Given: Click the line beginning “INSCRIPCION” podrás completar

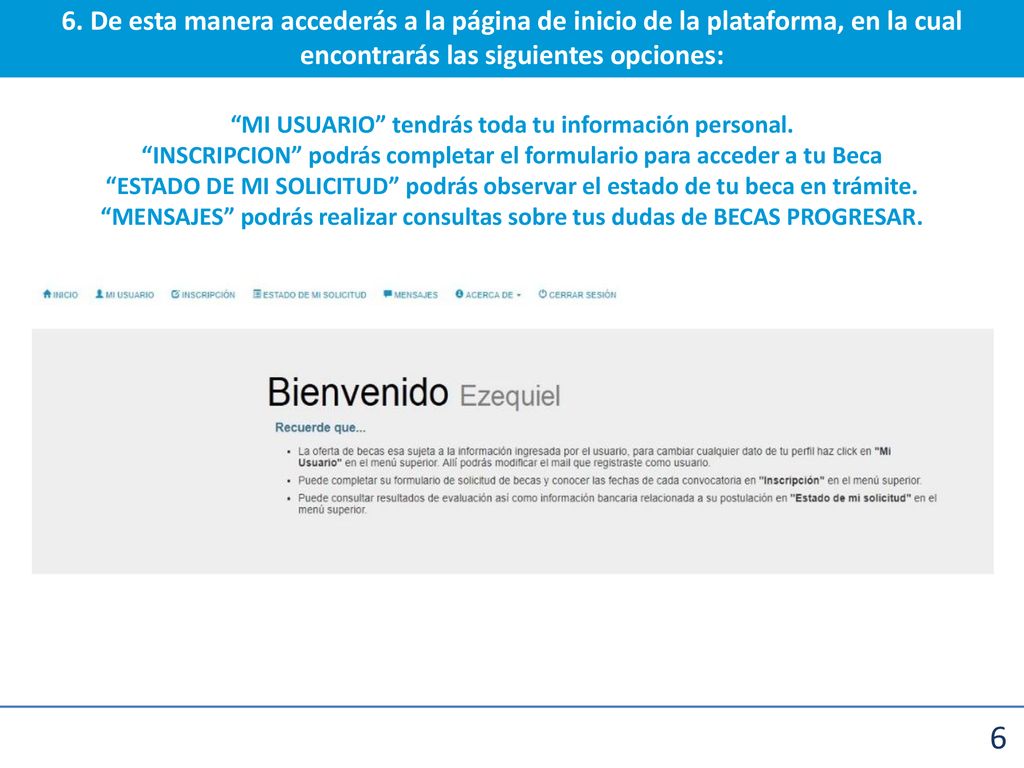Looking at the screenshot, I should tap(512, 155).
